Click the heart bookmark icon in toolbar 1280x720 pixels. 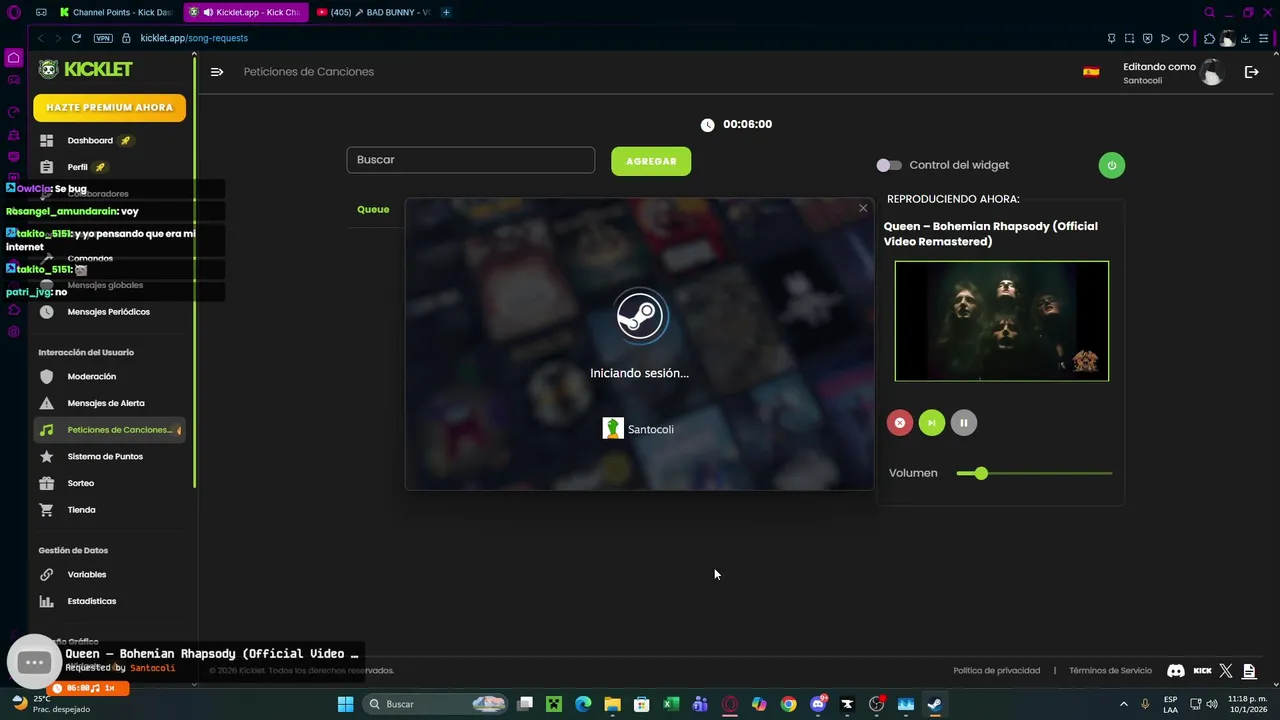coord(1184,38)
